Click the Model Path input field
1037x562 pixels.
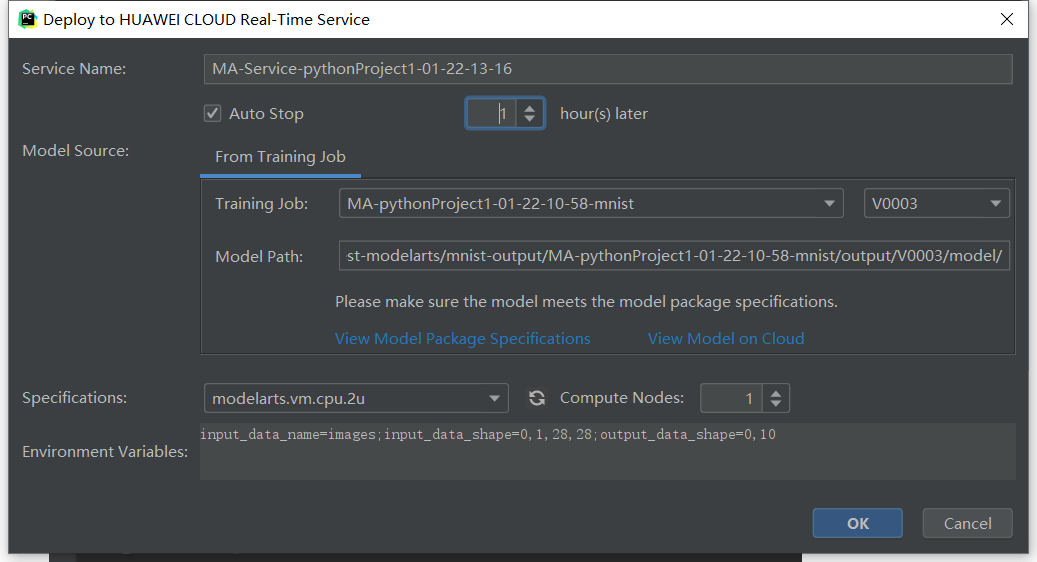pyautogui.click(x=674, y=256)
